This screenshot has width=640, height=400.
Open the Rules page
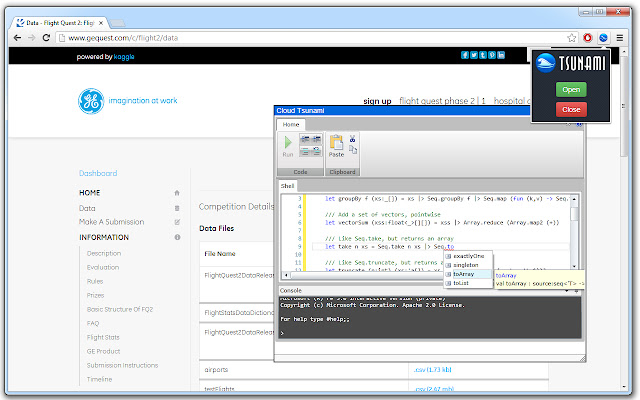pos(95,281)
